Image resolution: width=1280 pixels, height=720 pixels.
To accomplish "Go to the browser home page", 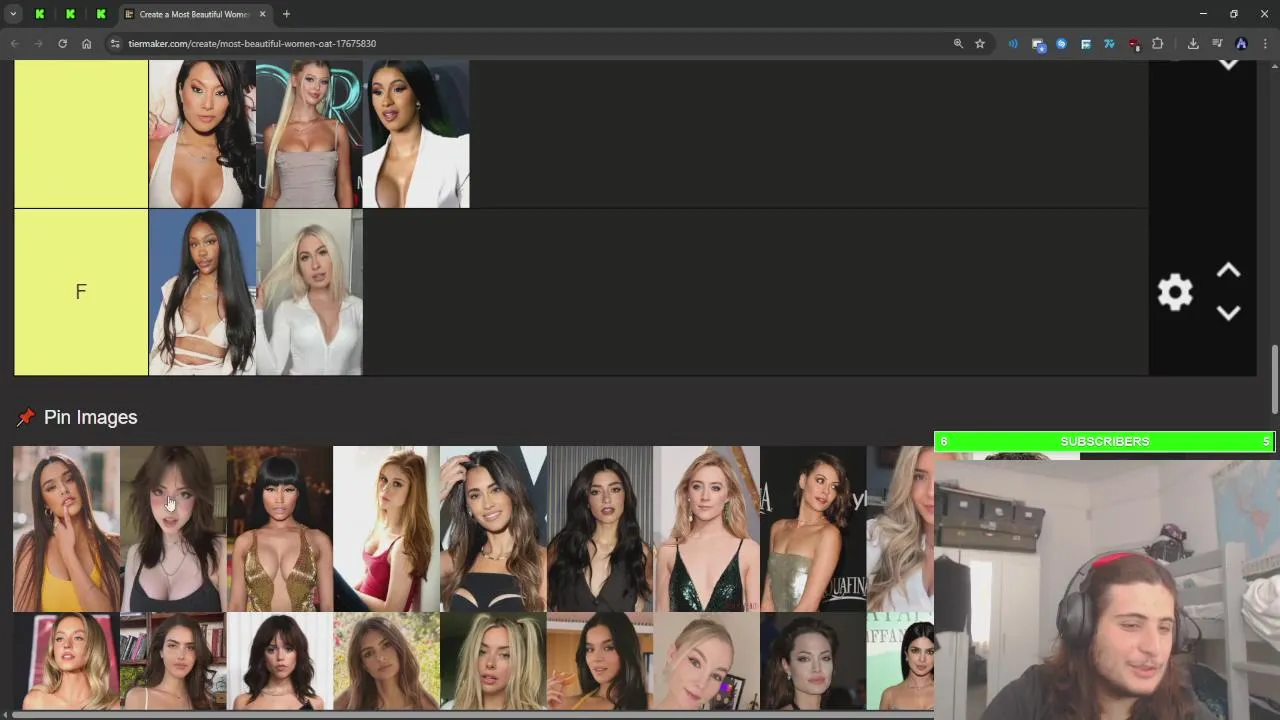I will (87, 44).
